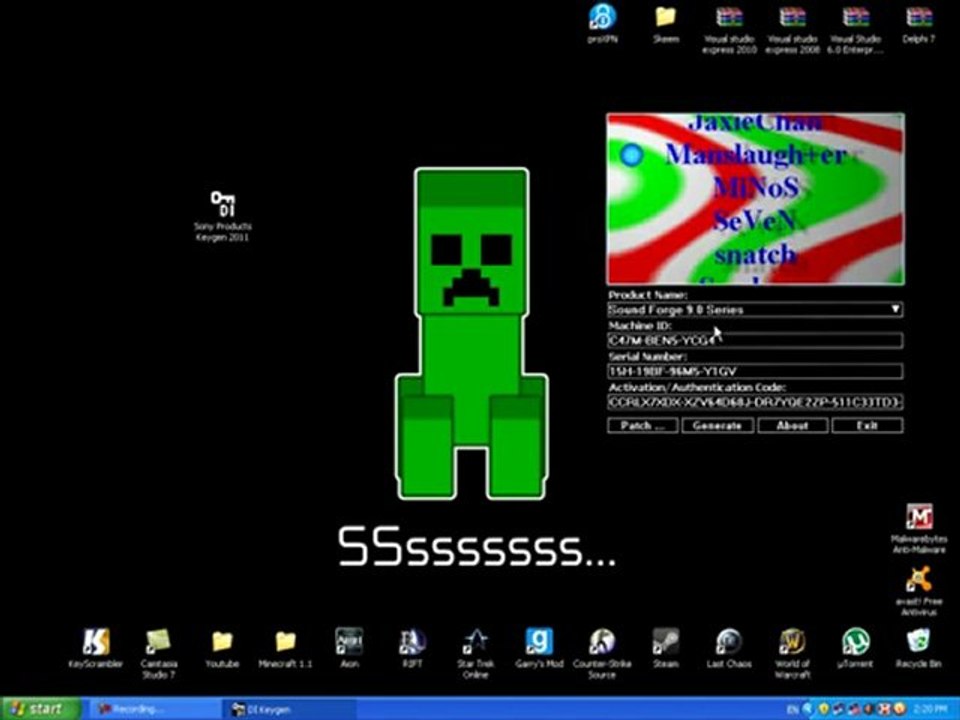
Task: Select the Recycle Bin icon
Action: pyautogui.click(x=918, y=648)
